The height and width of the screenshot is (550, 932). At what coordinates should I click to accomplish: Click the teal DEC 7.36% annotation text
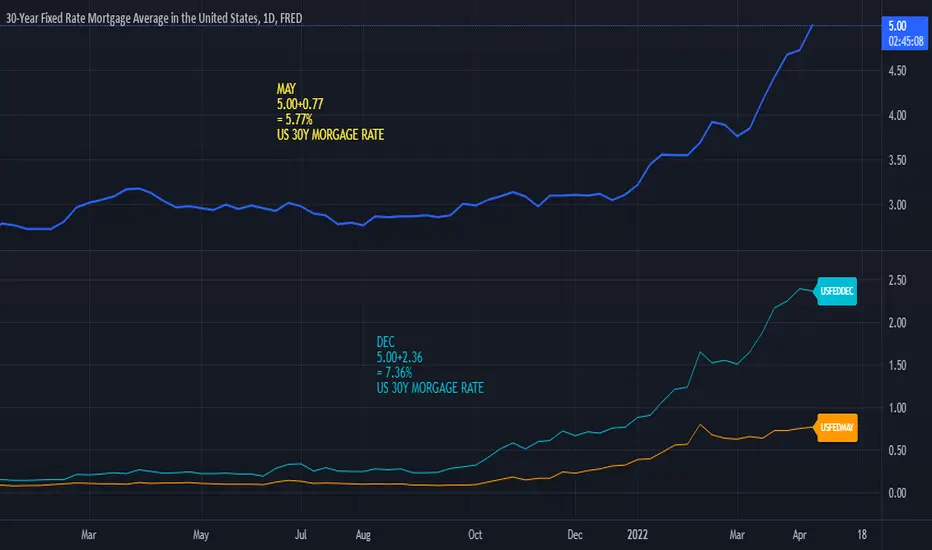(430, 365)
